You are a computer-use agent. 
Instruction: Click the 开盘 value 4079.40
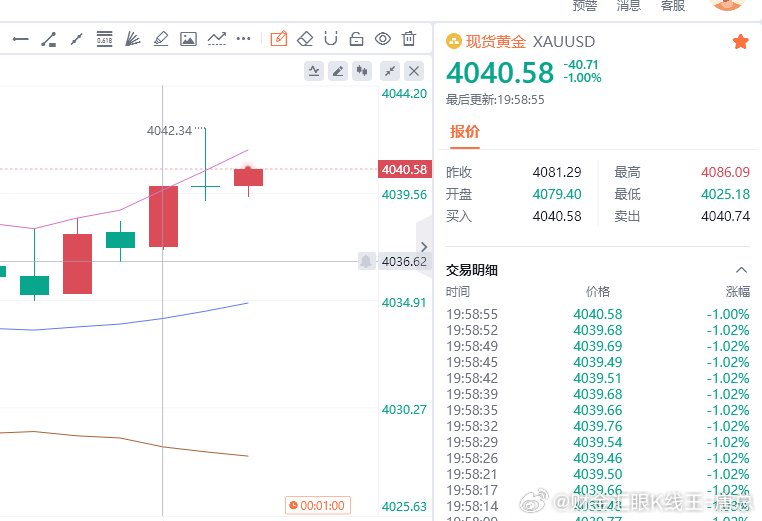click(x=557, y=194)
